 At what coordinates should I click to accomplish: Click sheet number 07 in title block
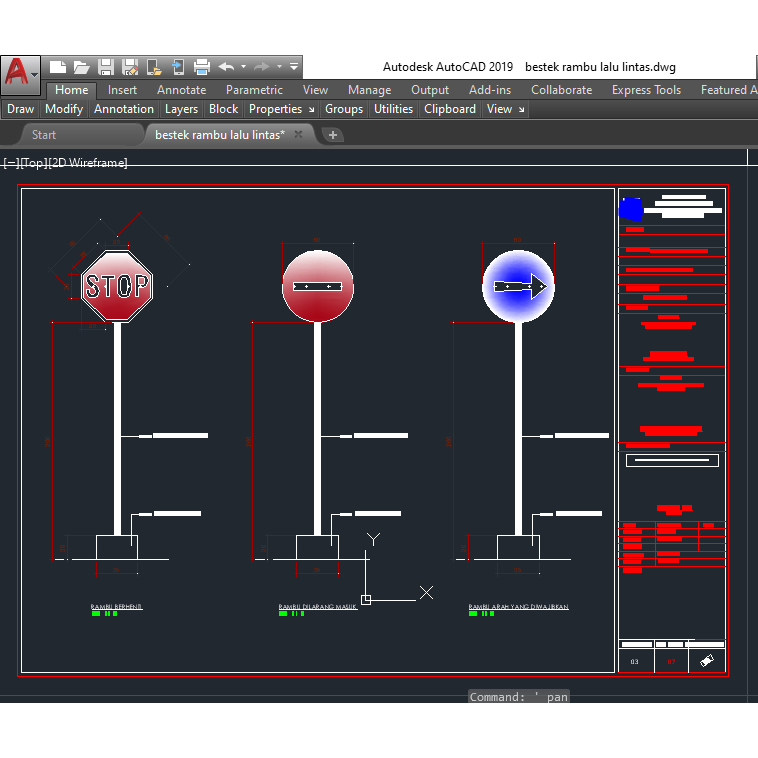pos(671,662)
